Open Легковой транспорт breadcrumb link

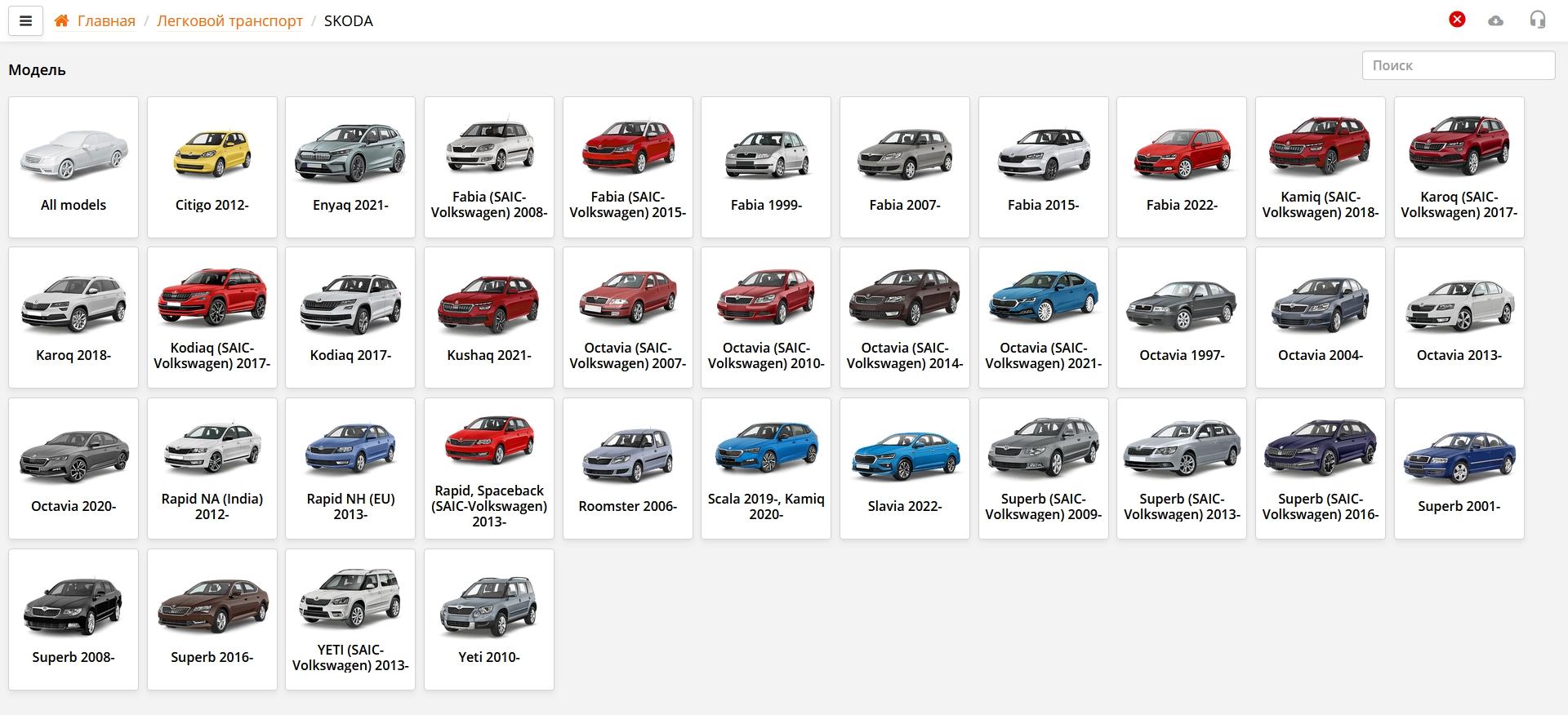coord(229,21)
